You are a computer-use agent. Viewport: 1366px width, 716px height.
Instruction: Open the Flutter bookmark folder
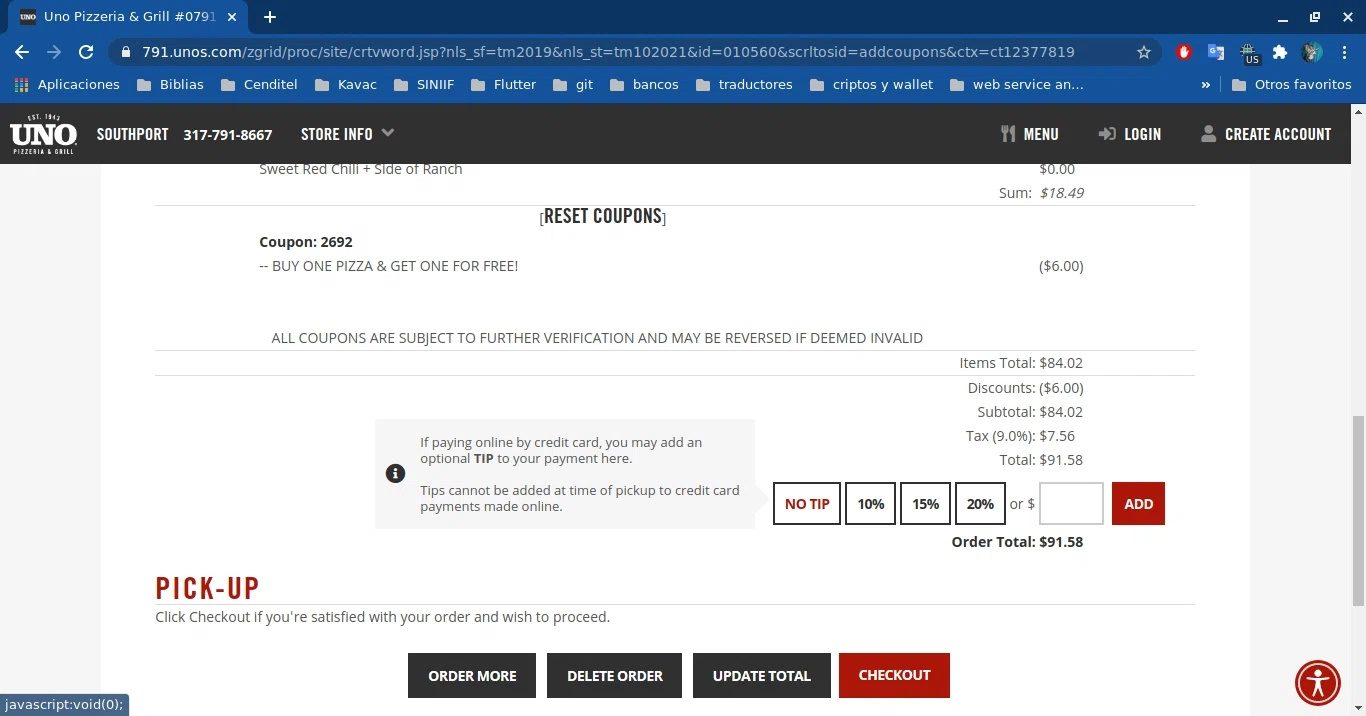(503, 85)
